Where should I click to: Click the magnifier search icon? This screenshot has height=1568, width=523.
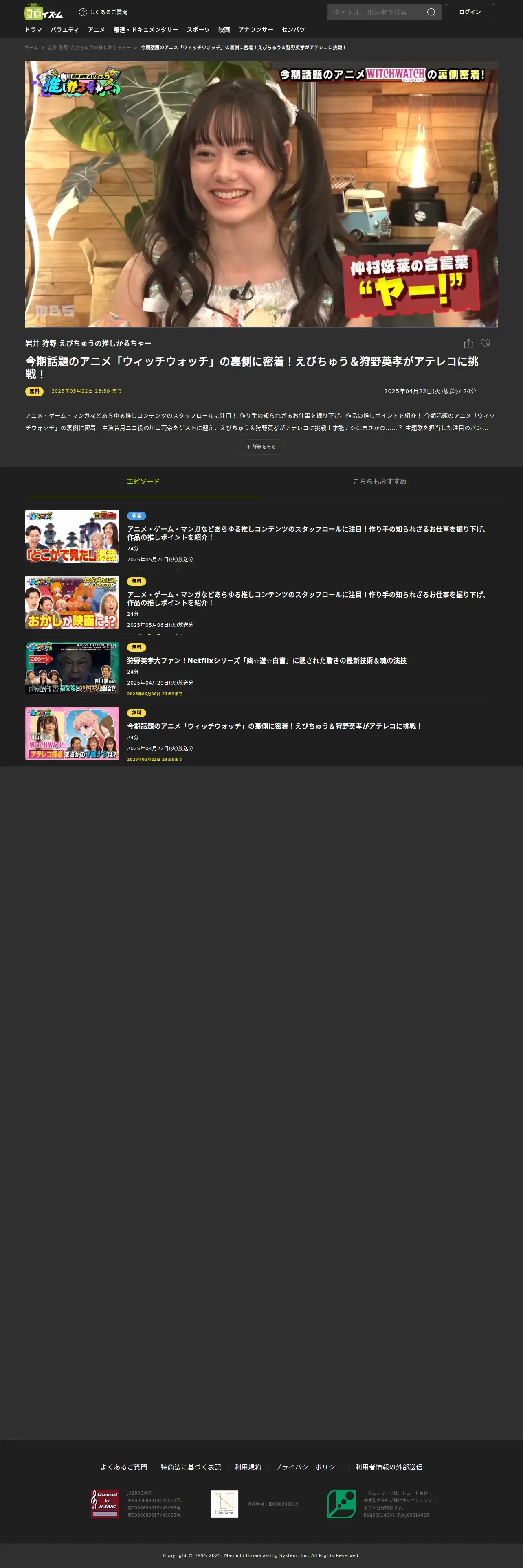pyautogui.click(x=431, y=12)
